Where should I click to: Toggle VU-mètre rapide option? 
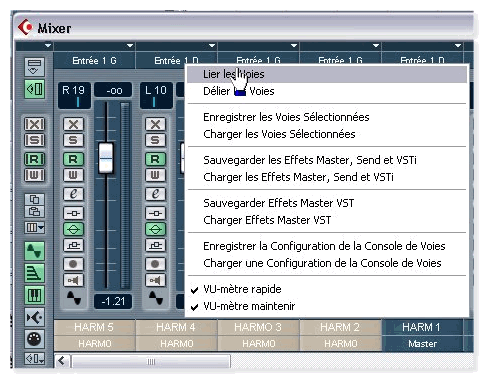(x=242, y=289)
